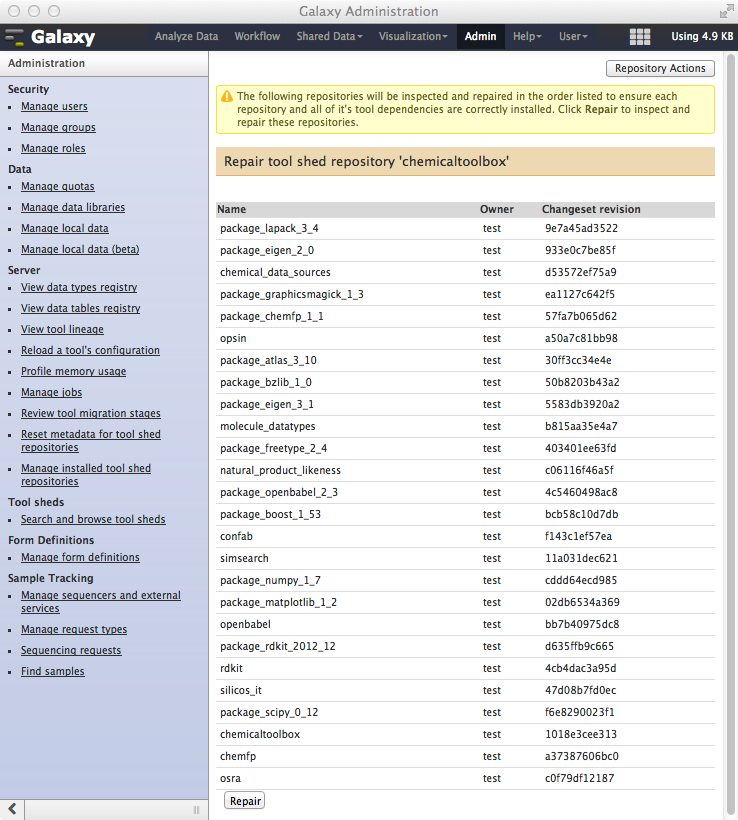738x820 pixels.
Task: Click the Using 4.9 KB quota text
Action: (x=702, y=37)
